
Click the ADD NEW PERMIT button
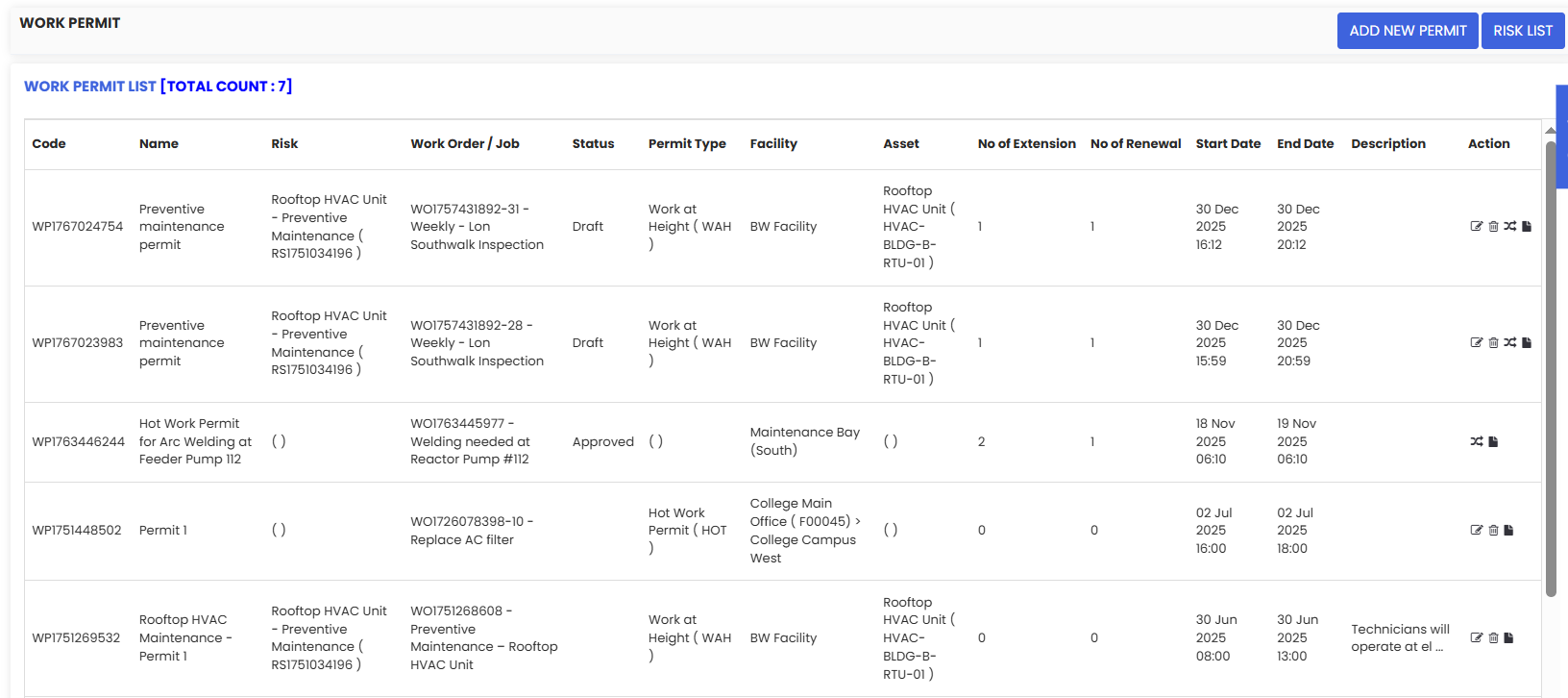[1408, 31]
